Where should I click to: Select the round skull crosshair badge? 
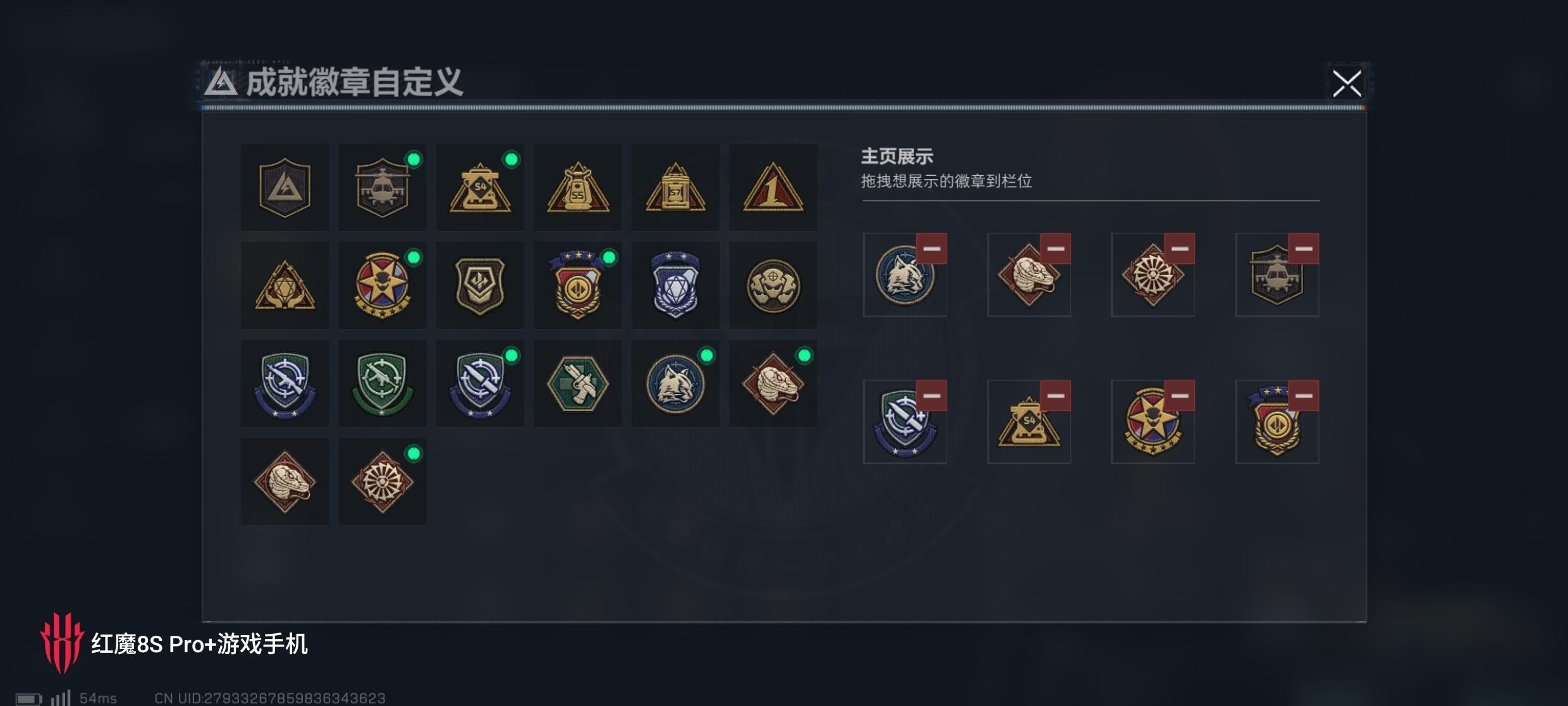[x=773, y=285]
